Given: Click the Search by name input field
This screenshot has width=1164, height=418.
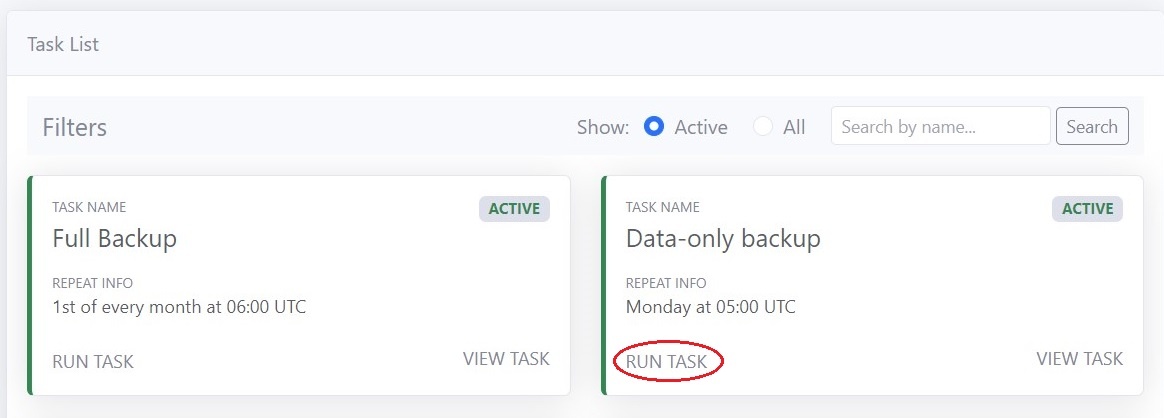Looking at the screenshot, I should (940, 127).
